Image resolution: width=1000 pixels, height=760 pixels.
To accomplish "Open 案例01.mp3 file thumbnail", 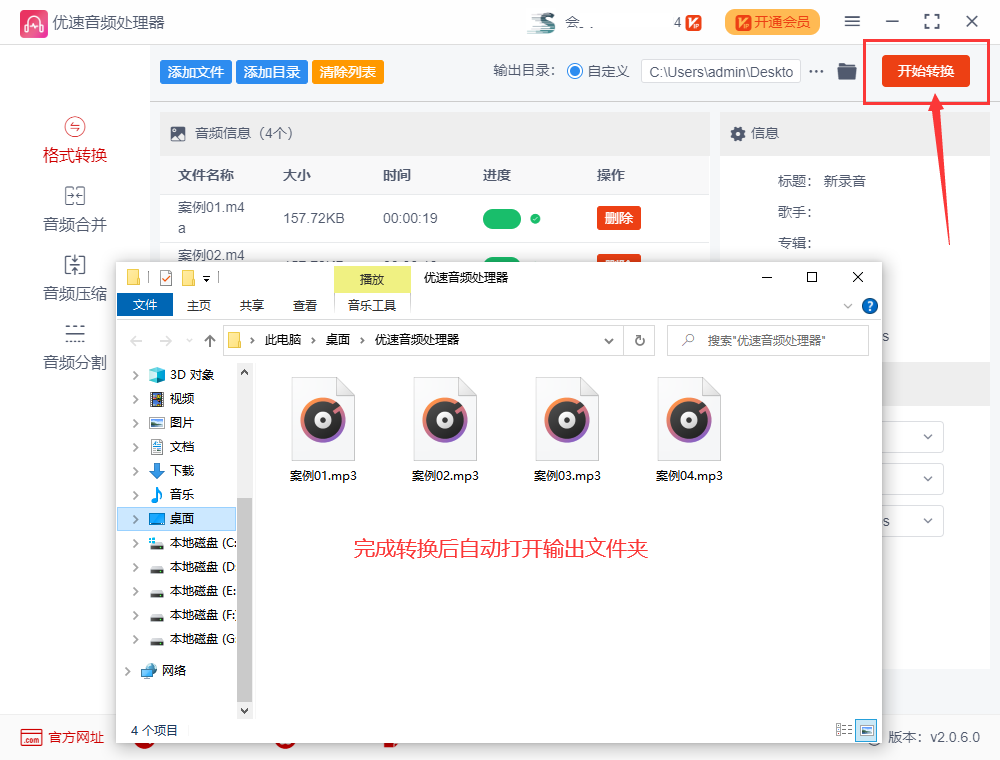I will point(323,419).
